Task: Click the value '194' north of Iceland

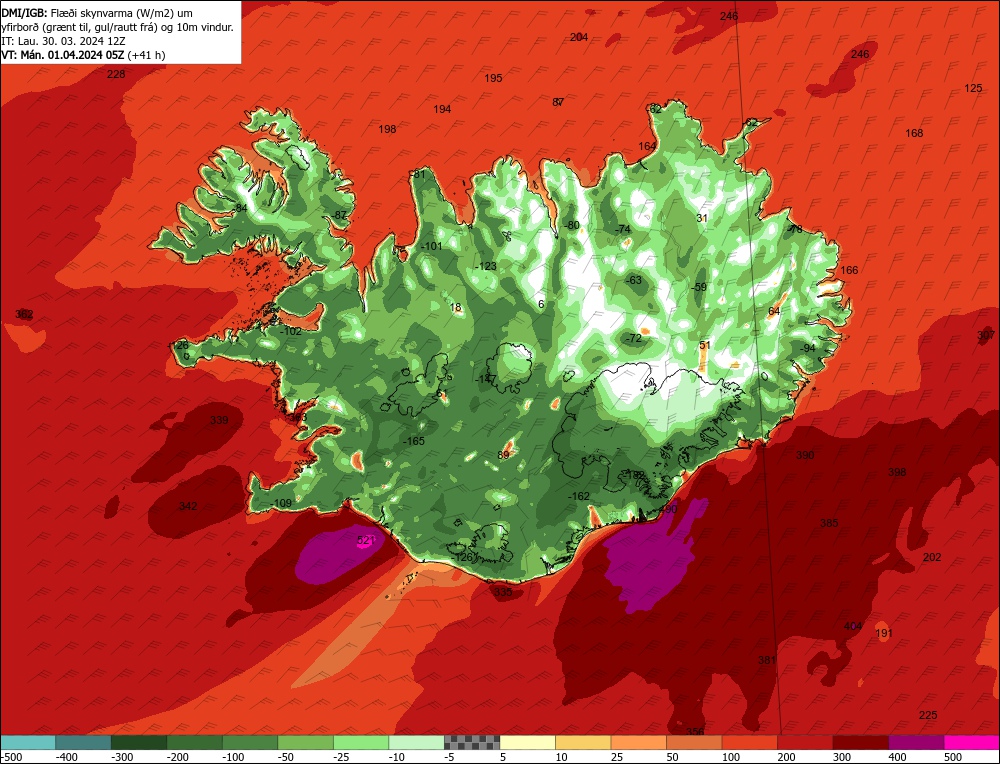Action: 442,109
